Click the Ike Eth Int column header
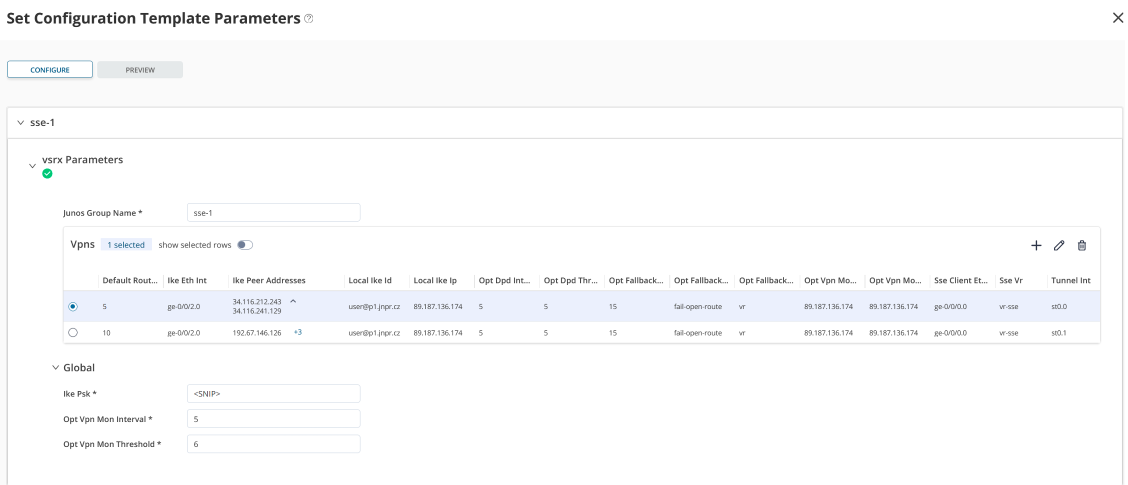Screen dimensions: 1128x485 point(186,280)
